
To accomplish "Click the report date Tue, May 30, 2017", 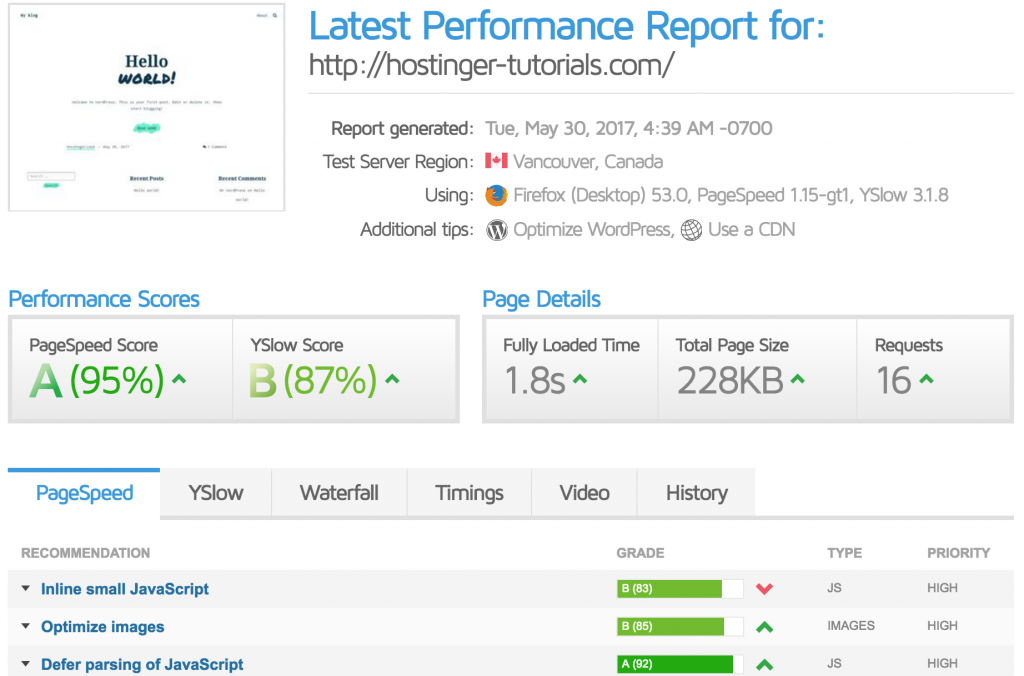I will pyautogui.click(x=628, y=128).
